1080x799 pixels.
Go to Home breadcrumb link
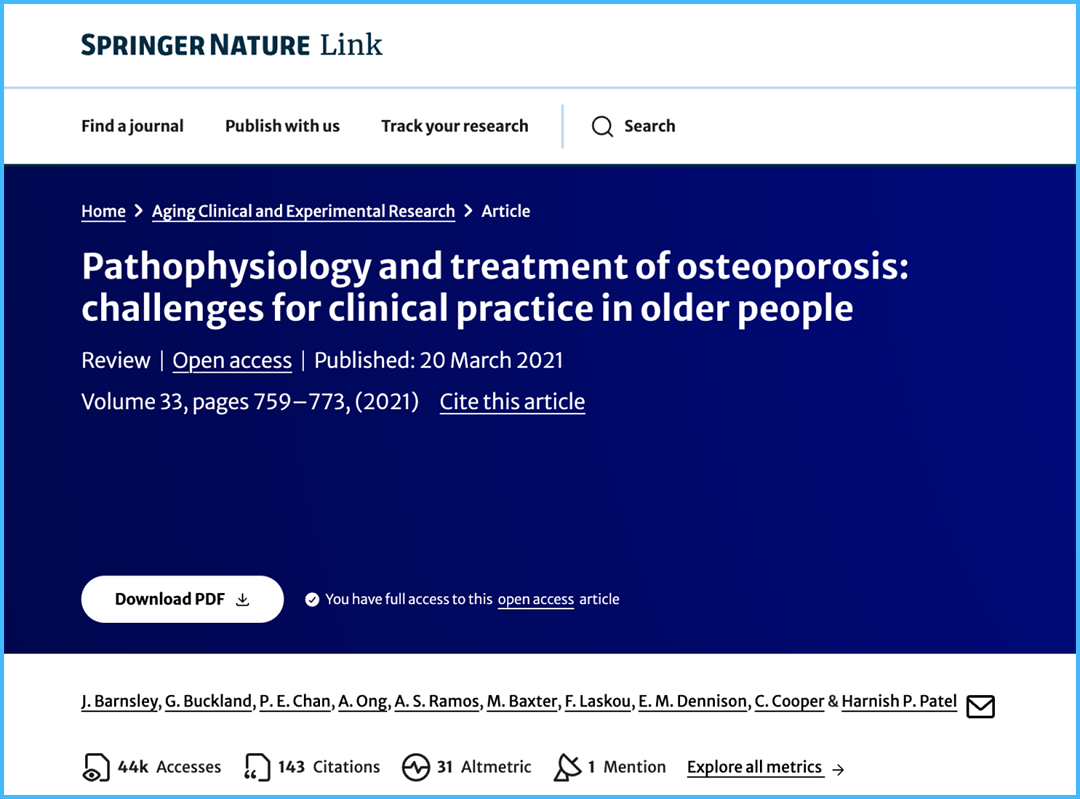click(x=103, y=211)
